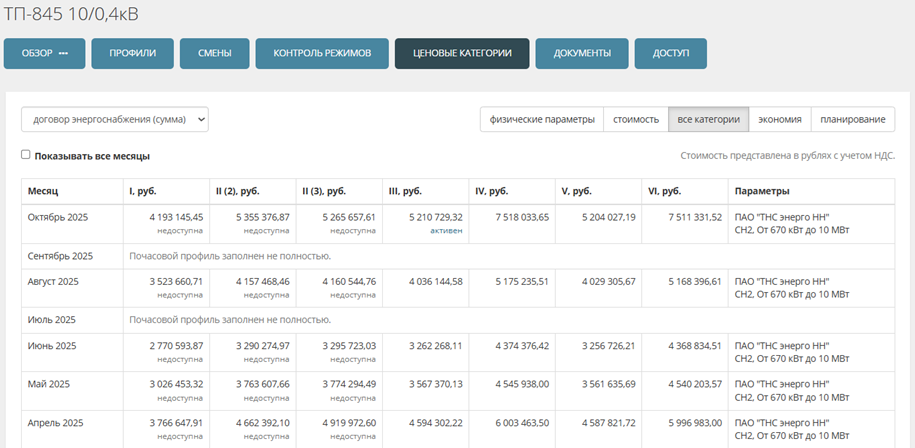Open the ОБЗОР dropdown button

tap(44, 53)
